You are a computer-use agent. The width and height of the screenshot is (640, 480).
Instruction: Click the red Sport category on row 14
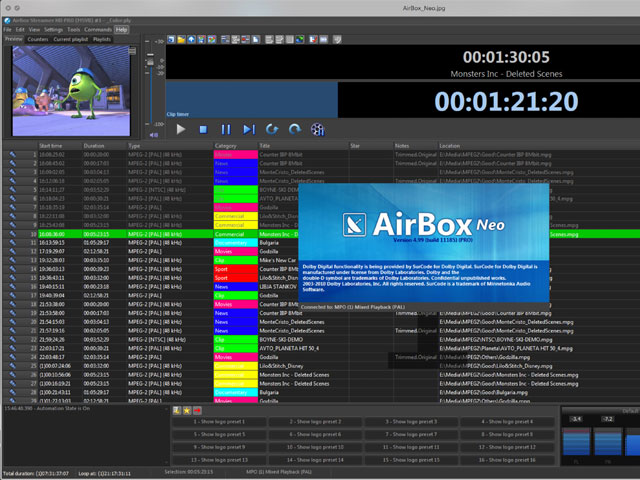[236, 269]
